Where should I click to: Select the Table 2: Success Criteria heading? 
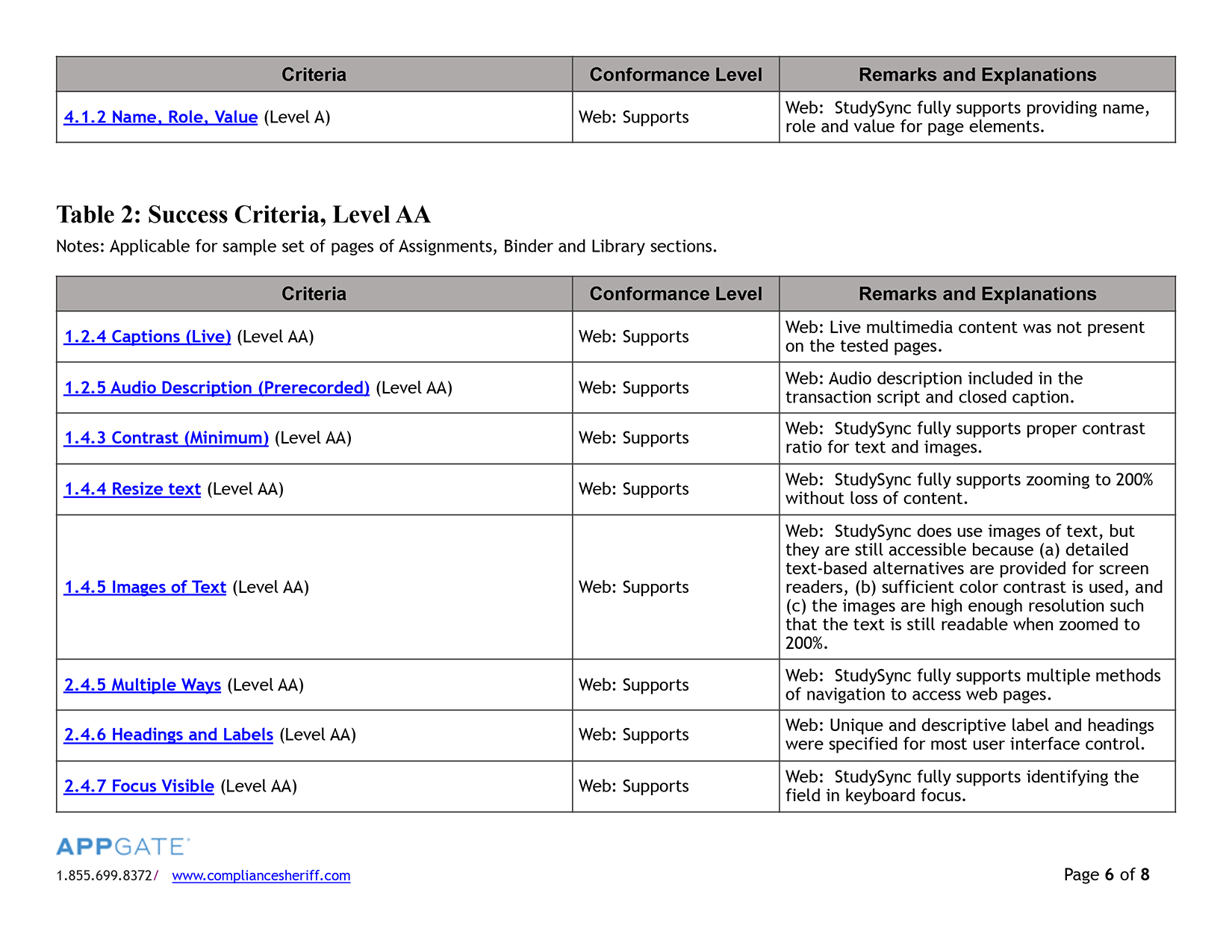coord(243,214)
